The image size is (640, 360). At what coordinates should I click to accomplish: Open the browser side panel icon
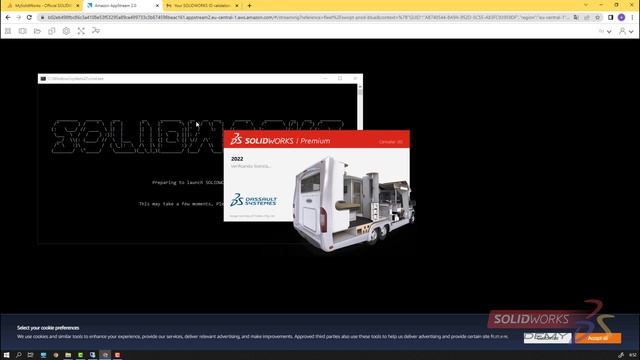point(611,18)
